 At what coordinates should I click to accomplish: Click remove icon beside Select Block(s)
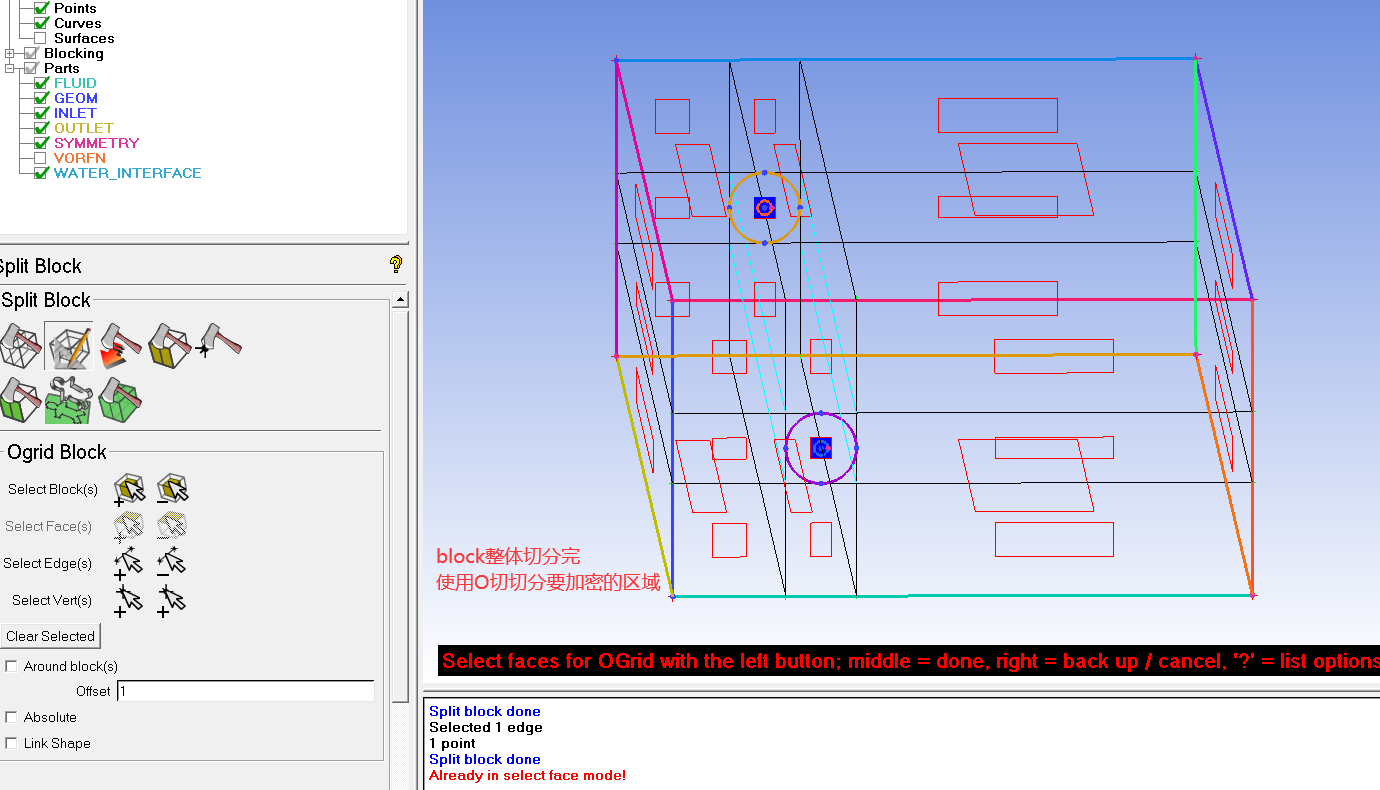172,490
